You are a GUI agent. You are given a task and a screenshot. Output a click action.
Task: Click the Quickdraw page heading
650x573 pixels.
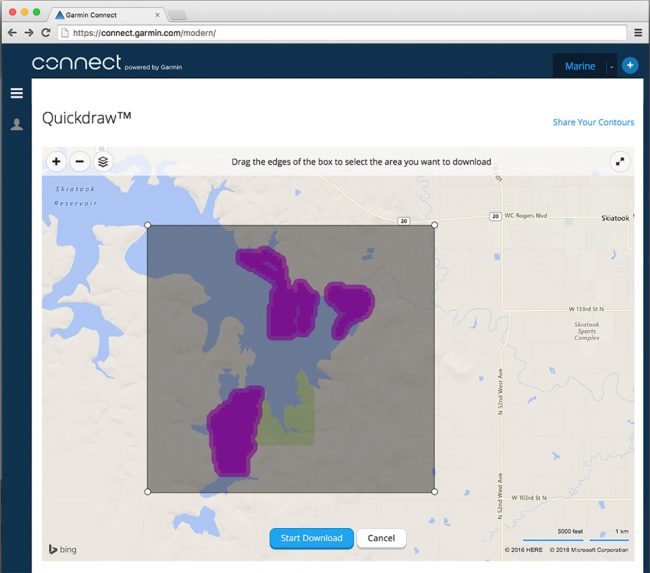point(87,118)
